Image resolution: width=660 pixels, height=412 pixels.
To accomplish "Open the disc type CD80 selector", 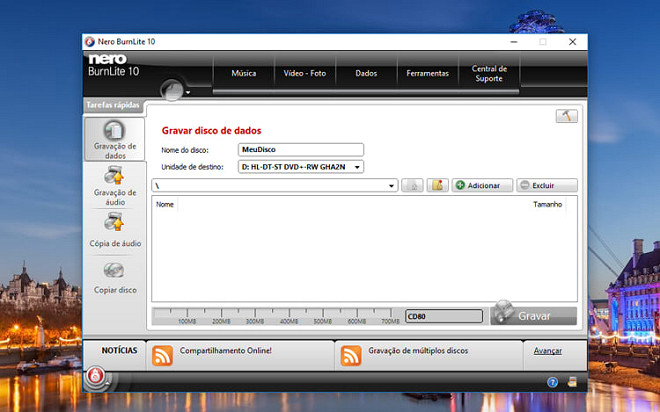I will 444,316.
